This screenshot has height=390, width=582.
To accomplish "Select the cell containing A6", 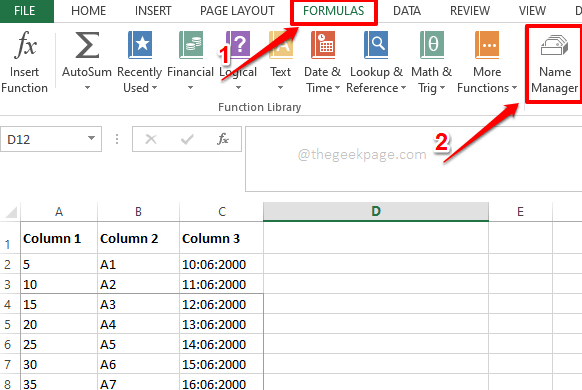I will [x=138, y=364].
